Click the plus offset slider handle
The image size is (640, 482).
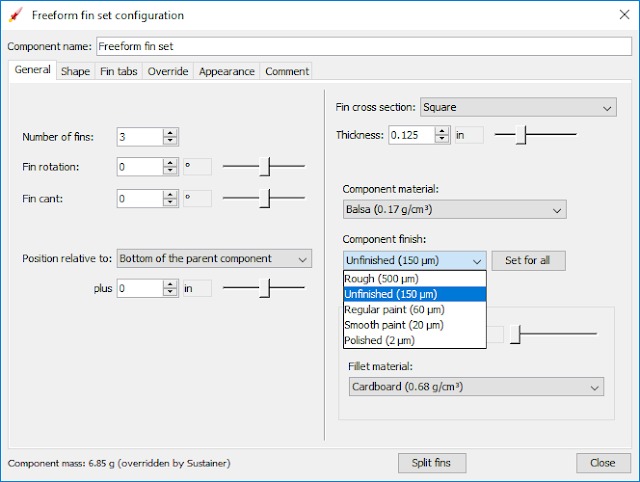click(x=265, y=288)
